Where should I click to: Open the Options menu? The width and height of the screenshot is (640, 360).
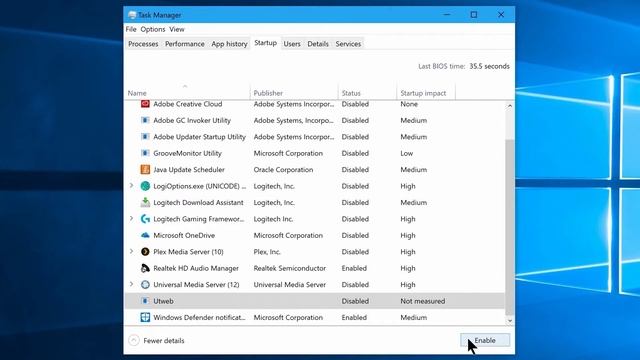pos(153,29)
